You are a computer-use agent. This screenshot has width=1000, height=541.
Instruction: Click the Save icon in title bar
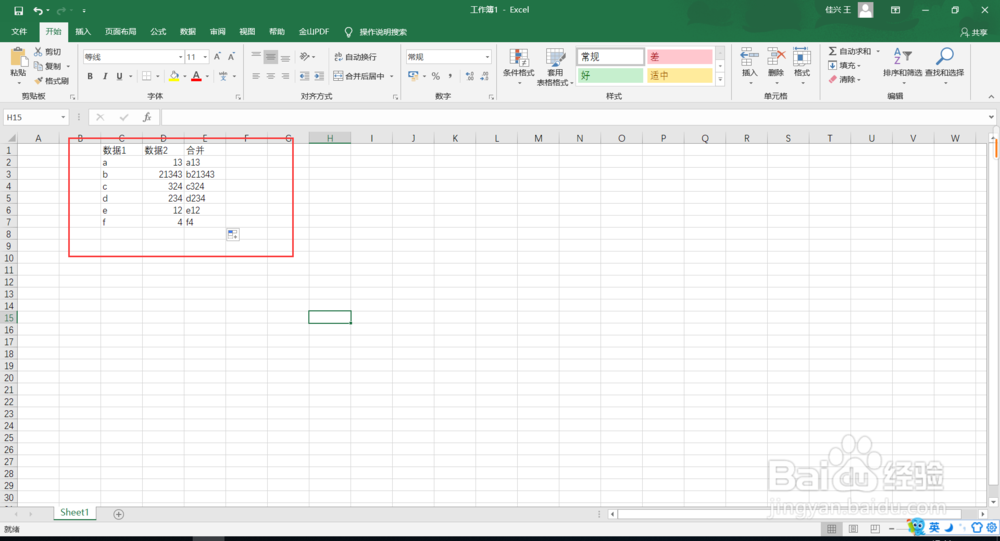[18, 10]
